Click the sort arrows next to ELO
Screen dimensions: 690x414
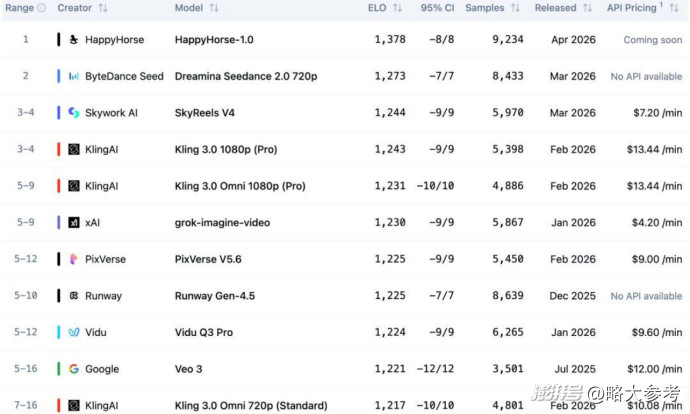coord(397,8)
